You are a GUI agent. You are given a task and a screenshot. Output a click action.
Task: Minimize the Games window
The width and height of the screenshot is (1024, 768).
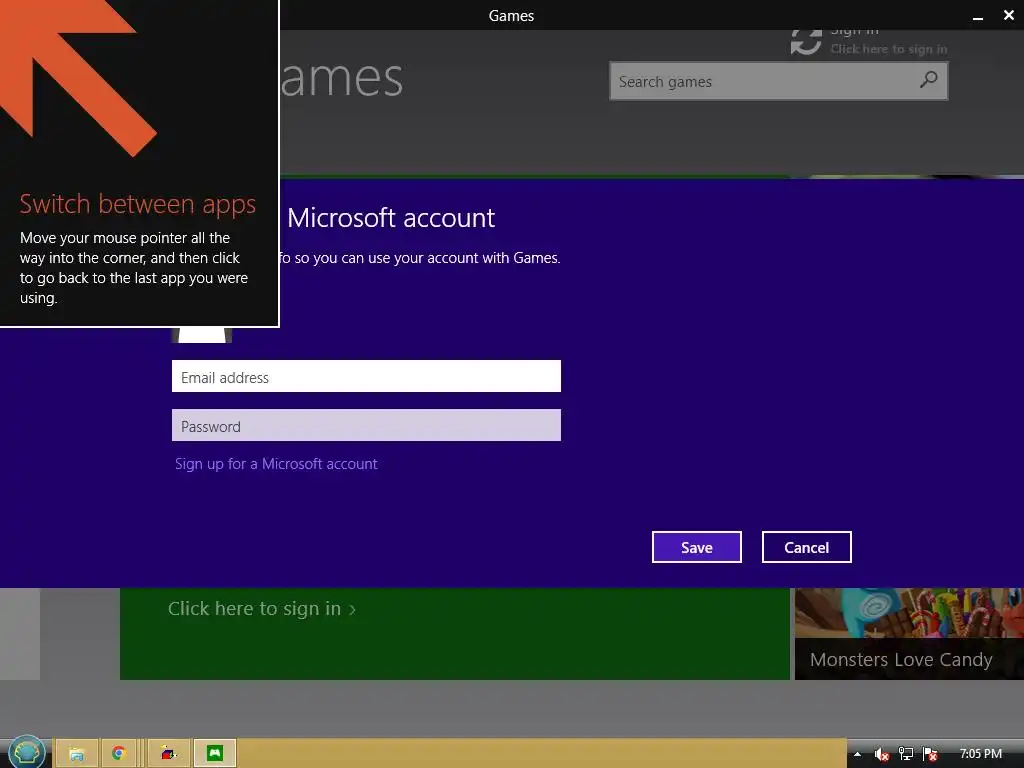978,16
